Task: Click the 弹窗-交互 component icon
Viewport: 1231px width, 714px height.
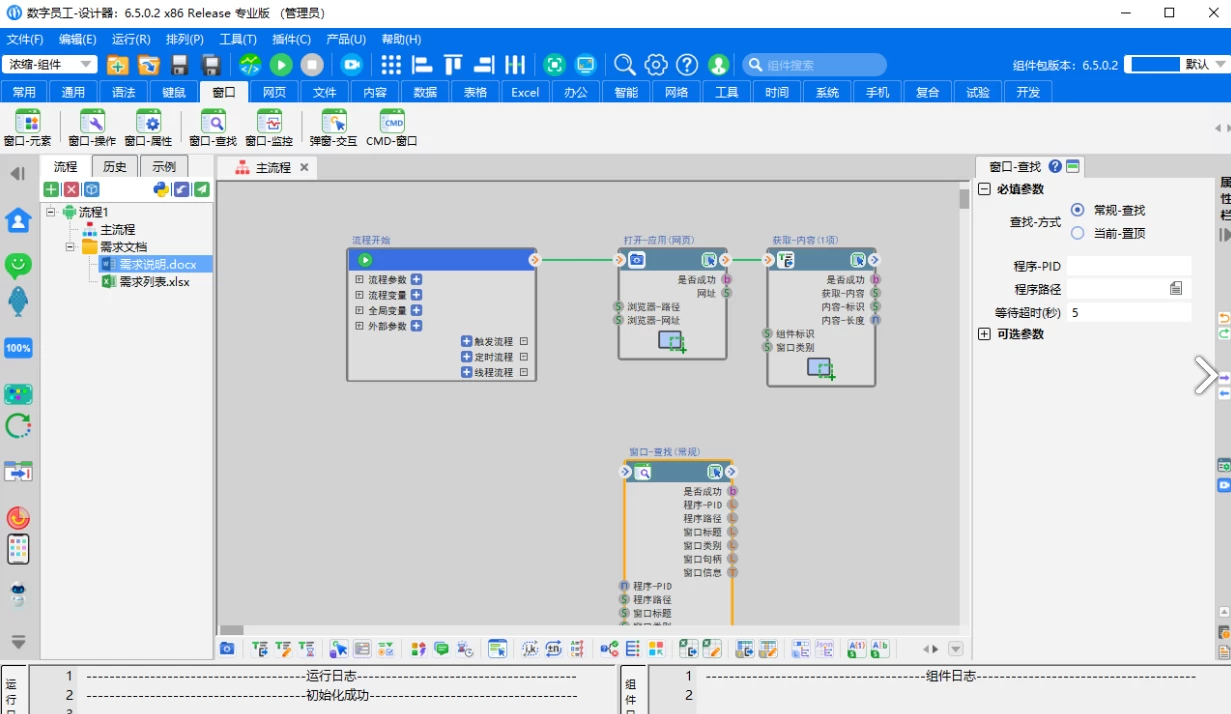Action: click(x=333, y=122)
